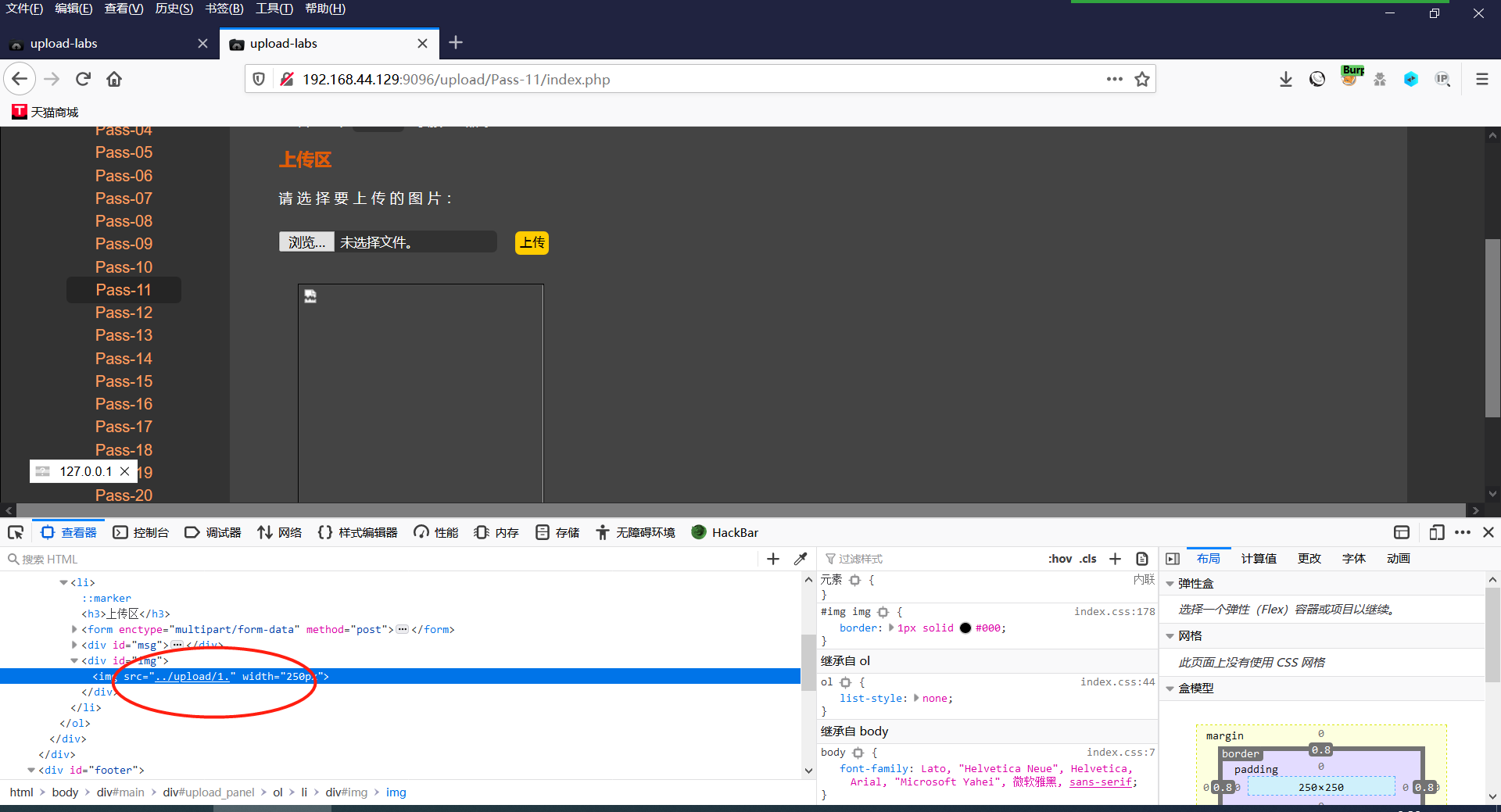The width and height of the screenshot is (1501, 812).
Task: Open the #000 border color swatch
Action: tap(965, 628)
